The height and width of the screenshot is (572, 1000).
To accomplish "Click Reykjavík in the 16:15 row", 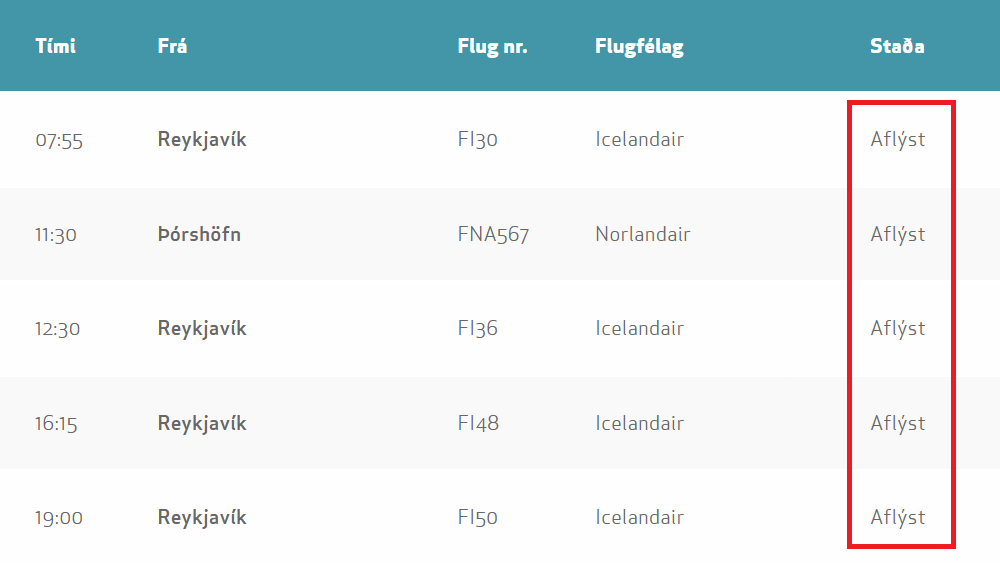I will (202, 423).
